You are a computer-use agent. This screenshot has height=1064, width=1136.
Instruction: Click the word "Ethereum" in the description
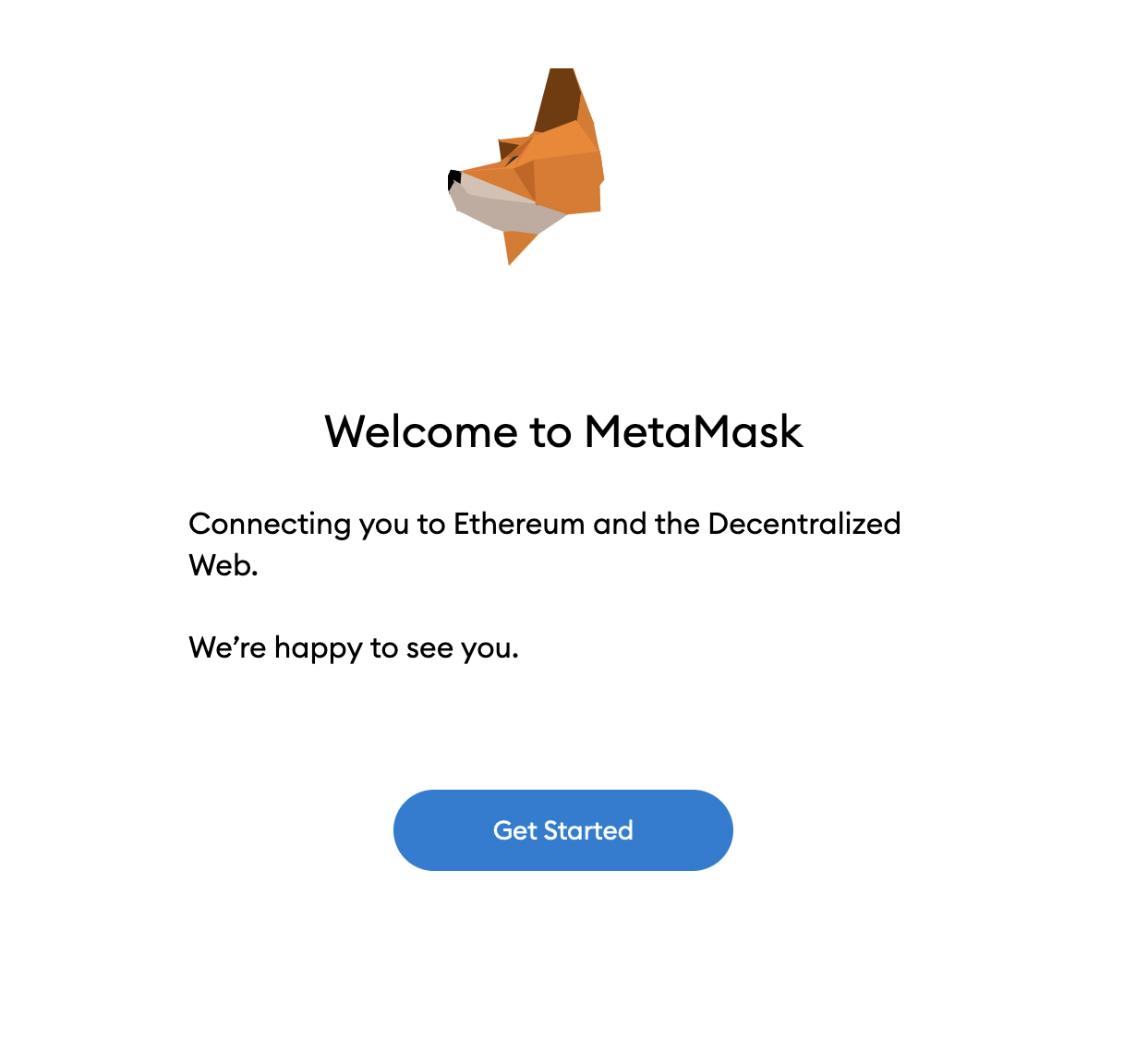click(x=519, y=524)
